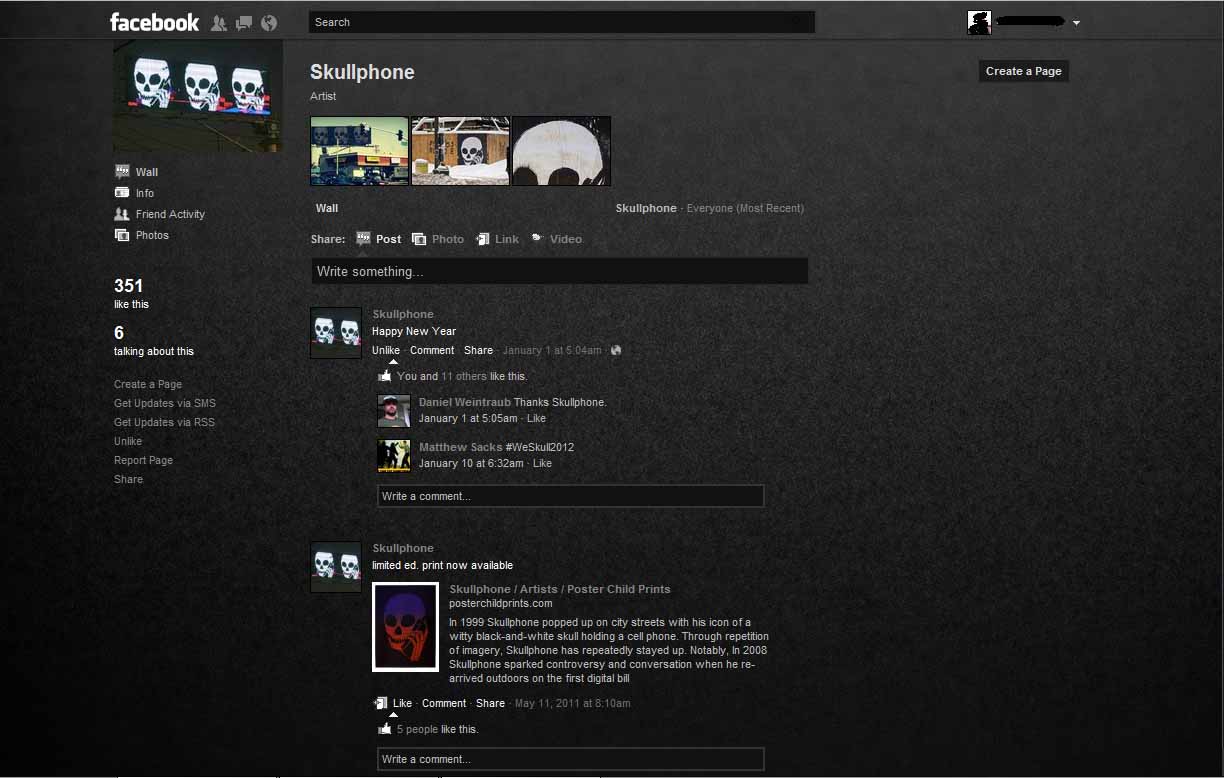Select the Photo share tab

click(438, 239)
